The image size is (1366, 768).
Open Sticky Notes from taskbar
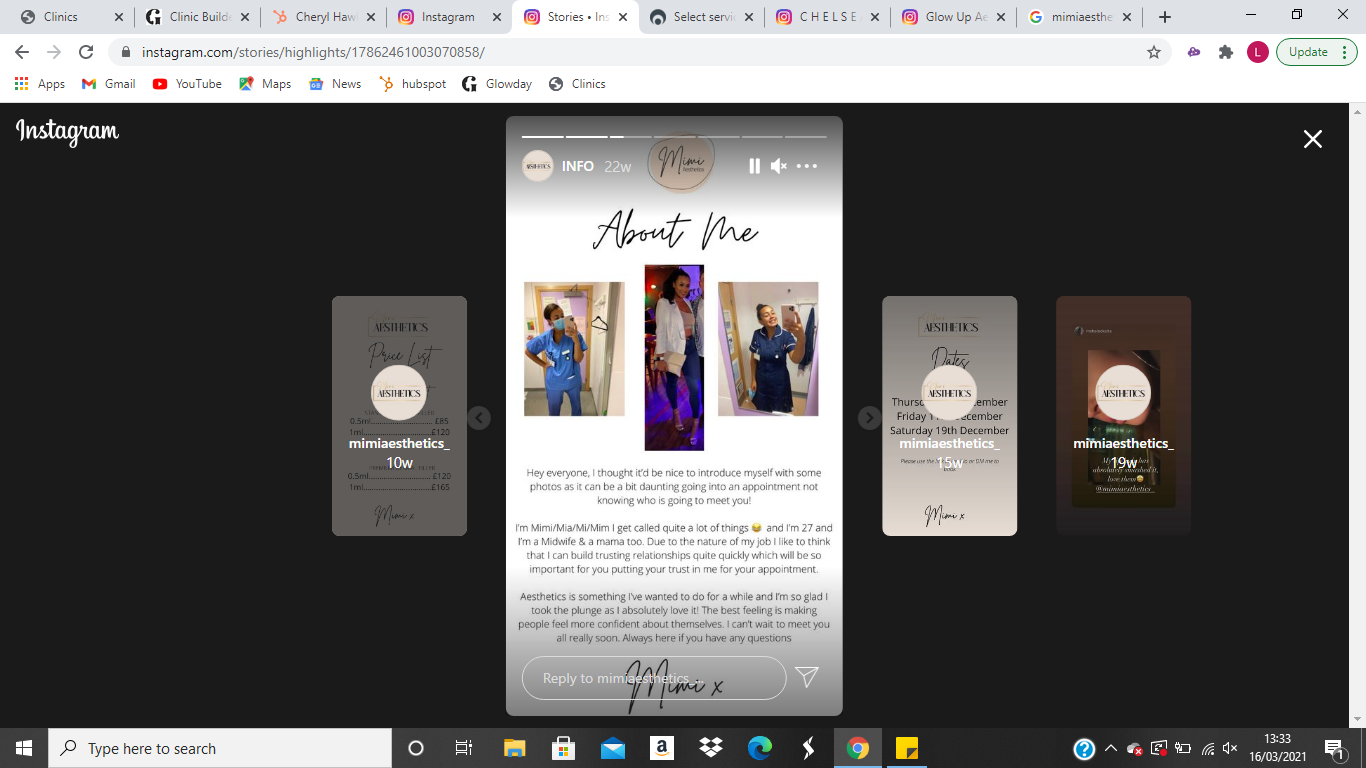[907, 748]
